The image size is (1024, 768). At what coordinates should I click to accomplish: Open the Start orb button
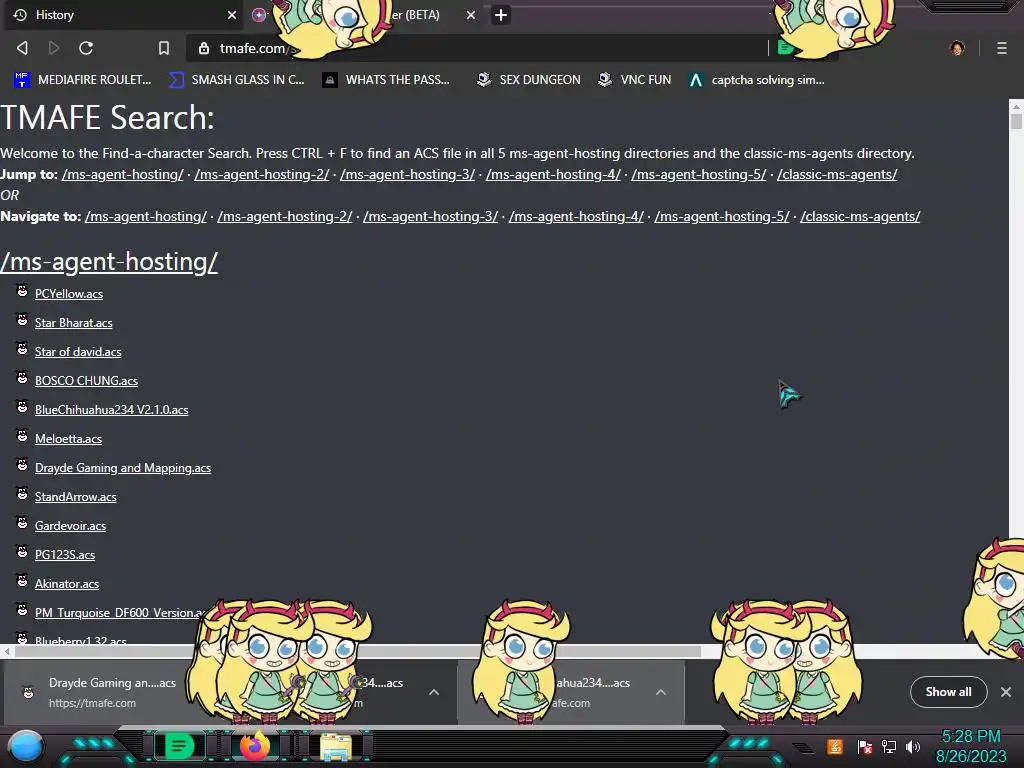26,746
